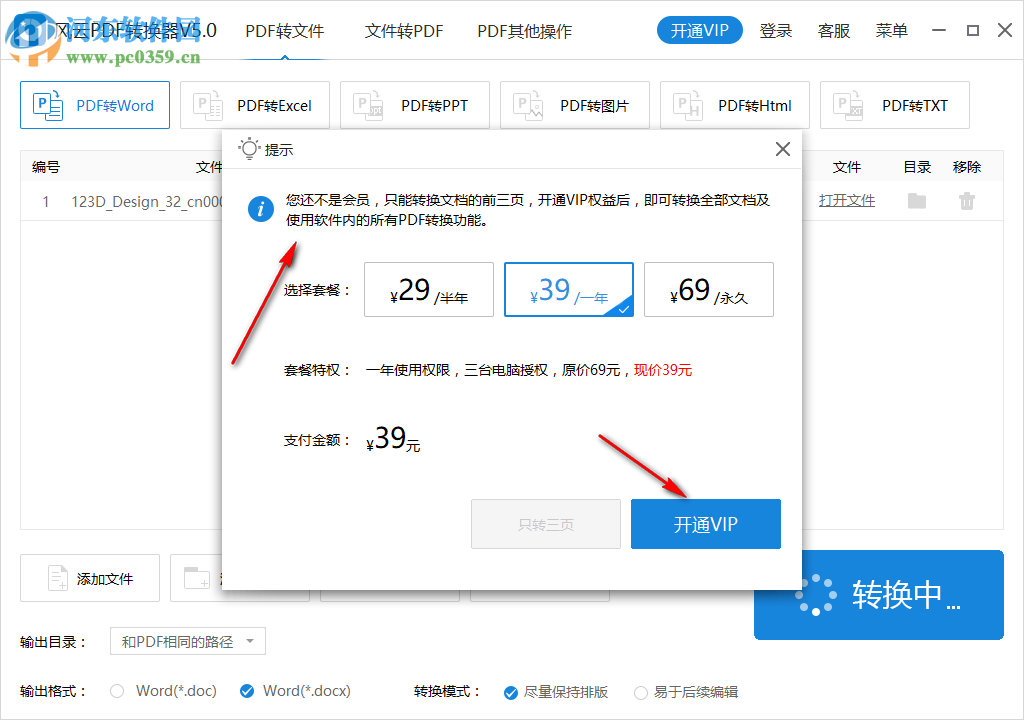1024x720 pixels.
Task: Click the 开通VIP button in the dialog
Action: (x=705, y=523)
